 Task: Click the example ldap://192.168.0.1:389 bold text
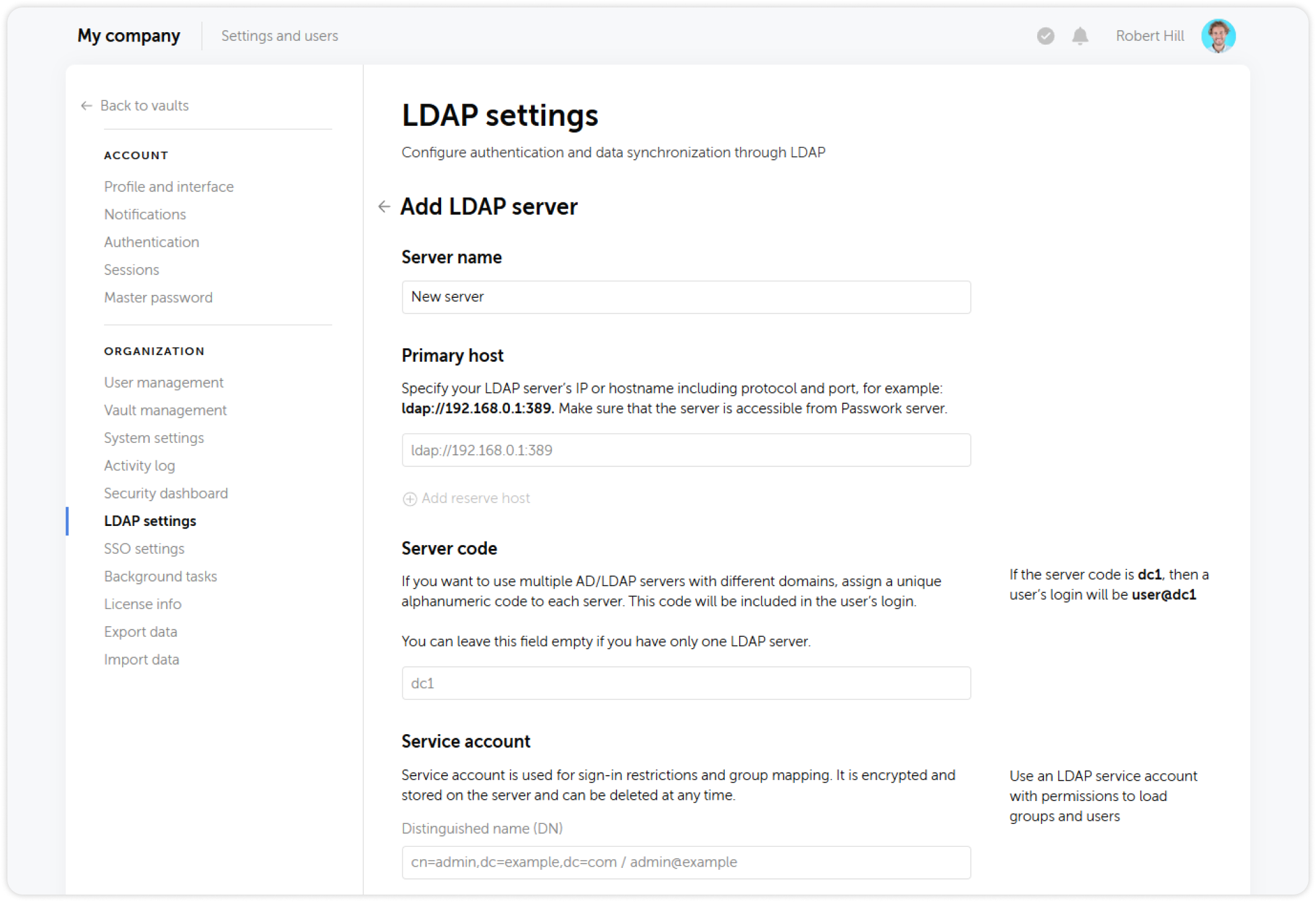point(477,409)
